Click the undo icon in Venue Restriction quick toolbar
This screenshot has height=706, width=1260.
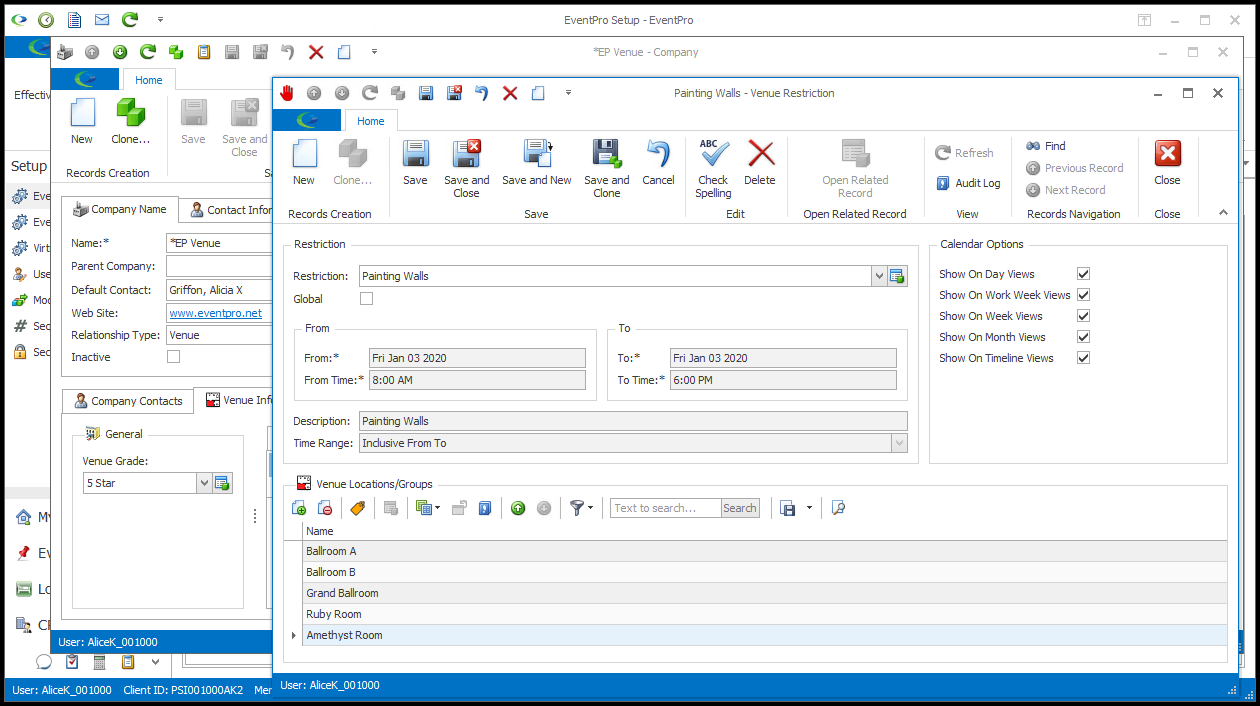pyautogui.click(x=481, y=93)
